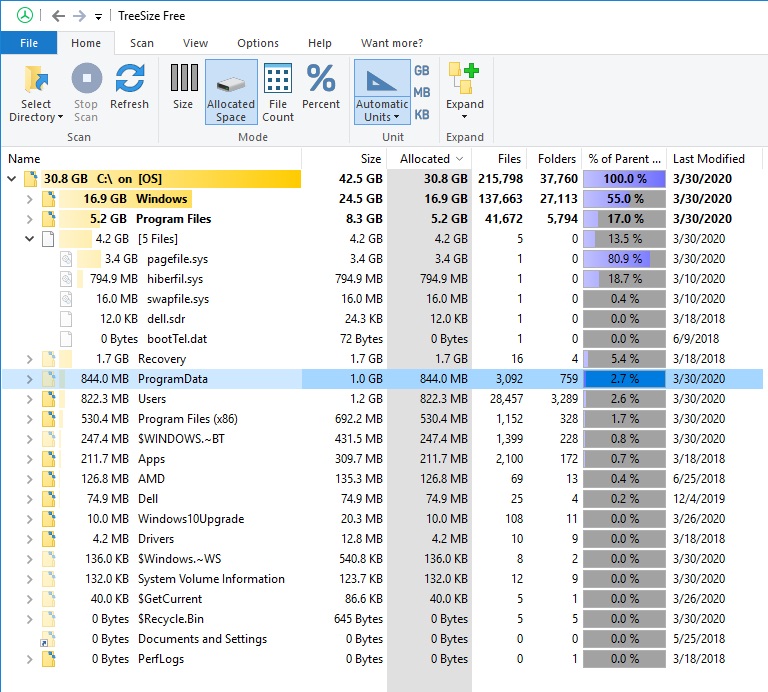Screen dimensions: 768x692
Task: Sort by Last Modified column header
Action: click(714, 159)
